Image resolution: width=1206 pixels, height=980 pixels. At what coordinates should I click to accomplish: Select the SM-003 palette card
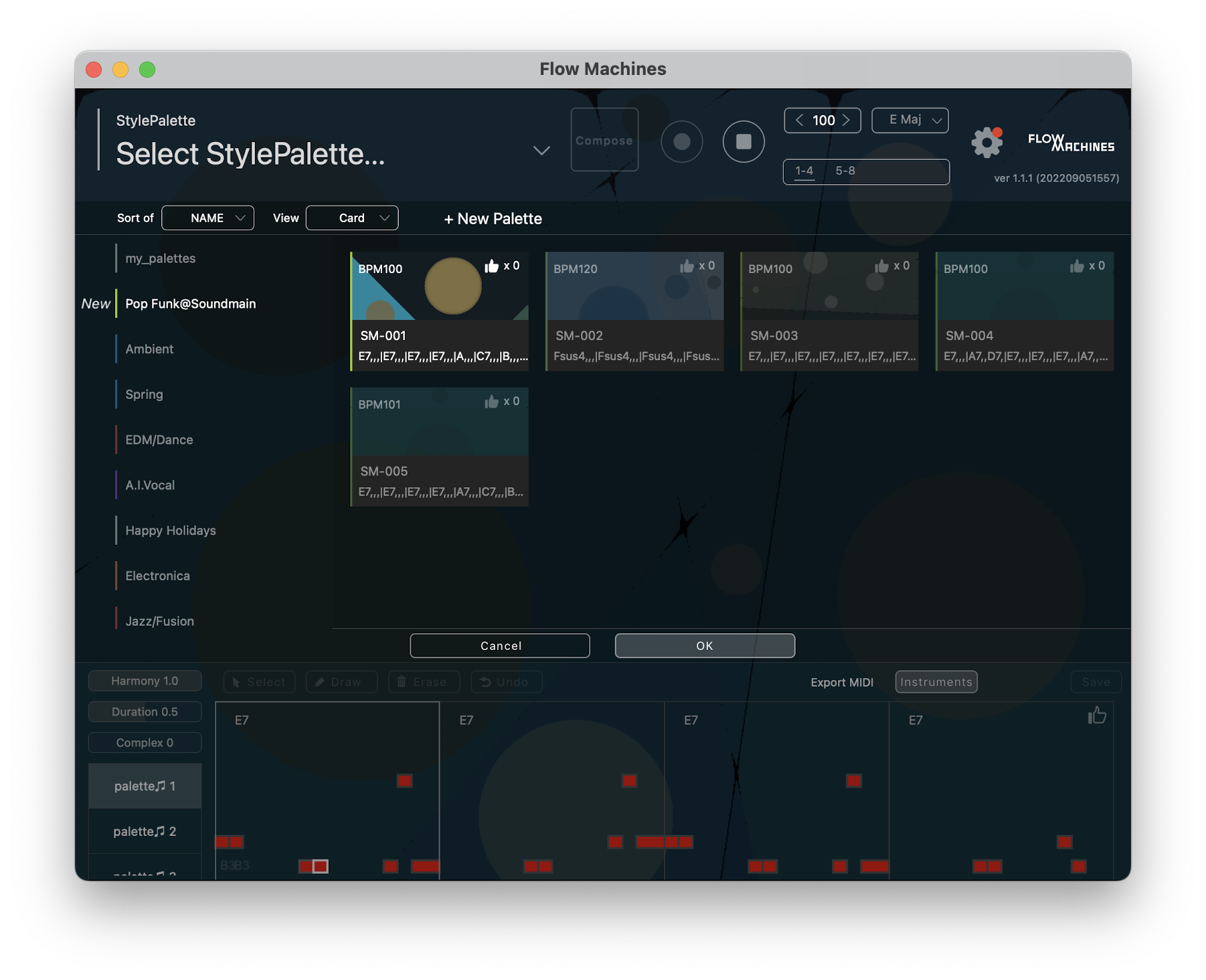pyautogui.click(x=829, y=312)
